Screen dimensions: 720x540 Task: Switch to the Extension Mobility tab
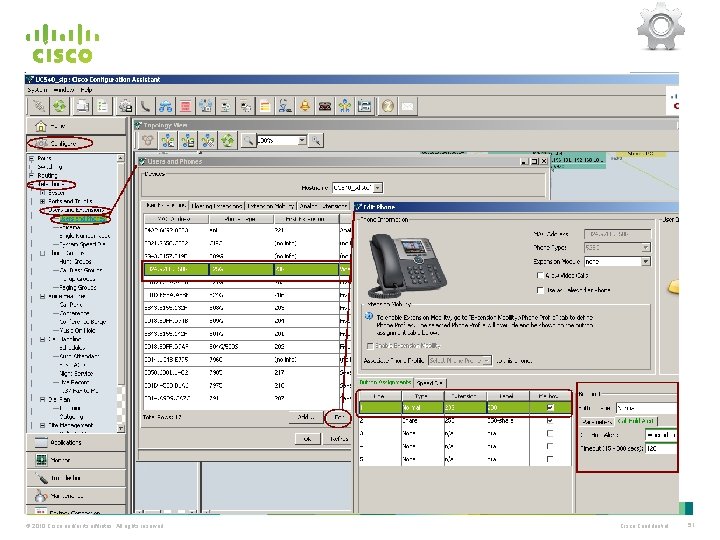click(x=271, y=206)
